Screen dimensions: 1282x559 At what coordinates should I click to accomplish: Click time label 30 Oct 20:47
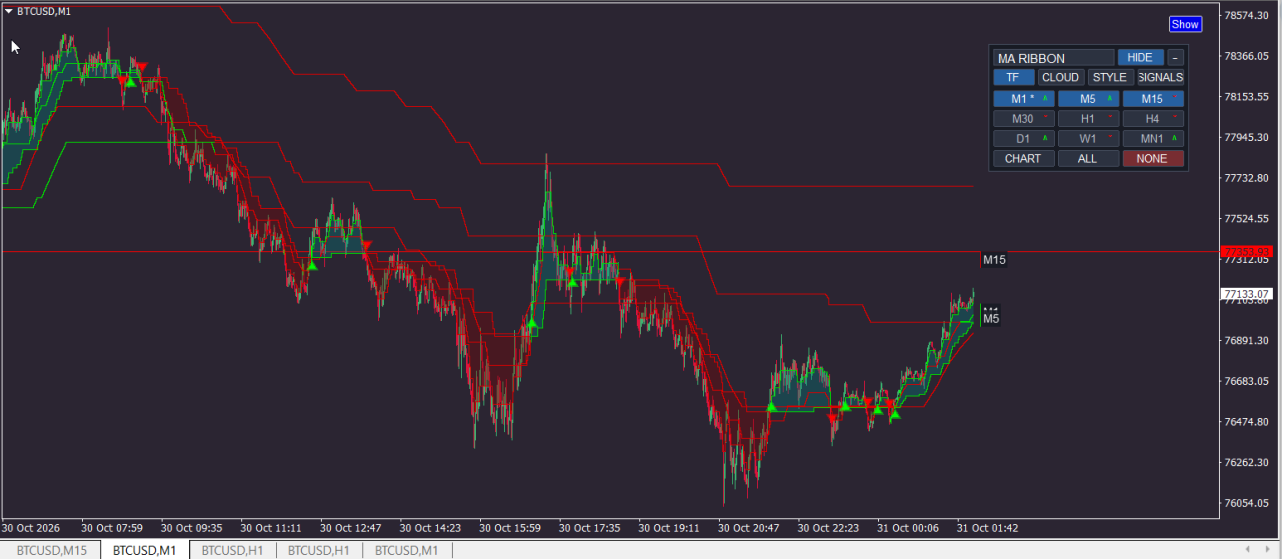749,527
